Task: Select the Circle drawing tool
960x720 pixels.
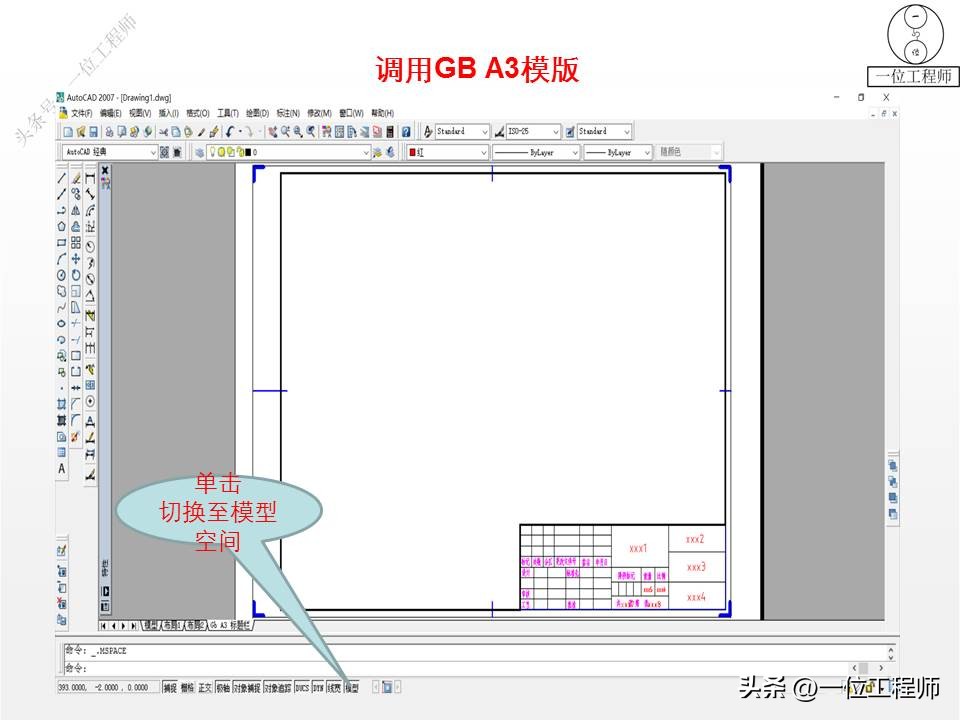Action: (62, 274)
